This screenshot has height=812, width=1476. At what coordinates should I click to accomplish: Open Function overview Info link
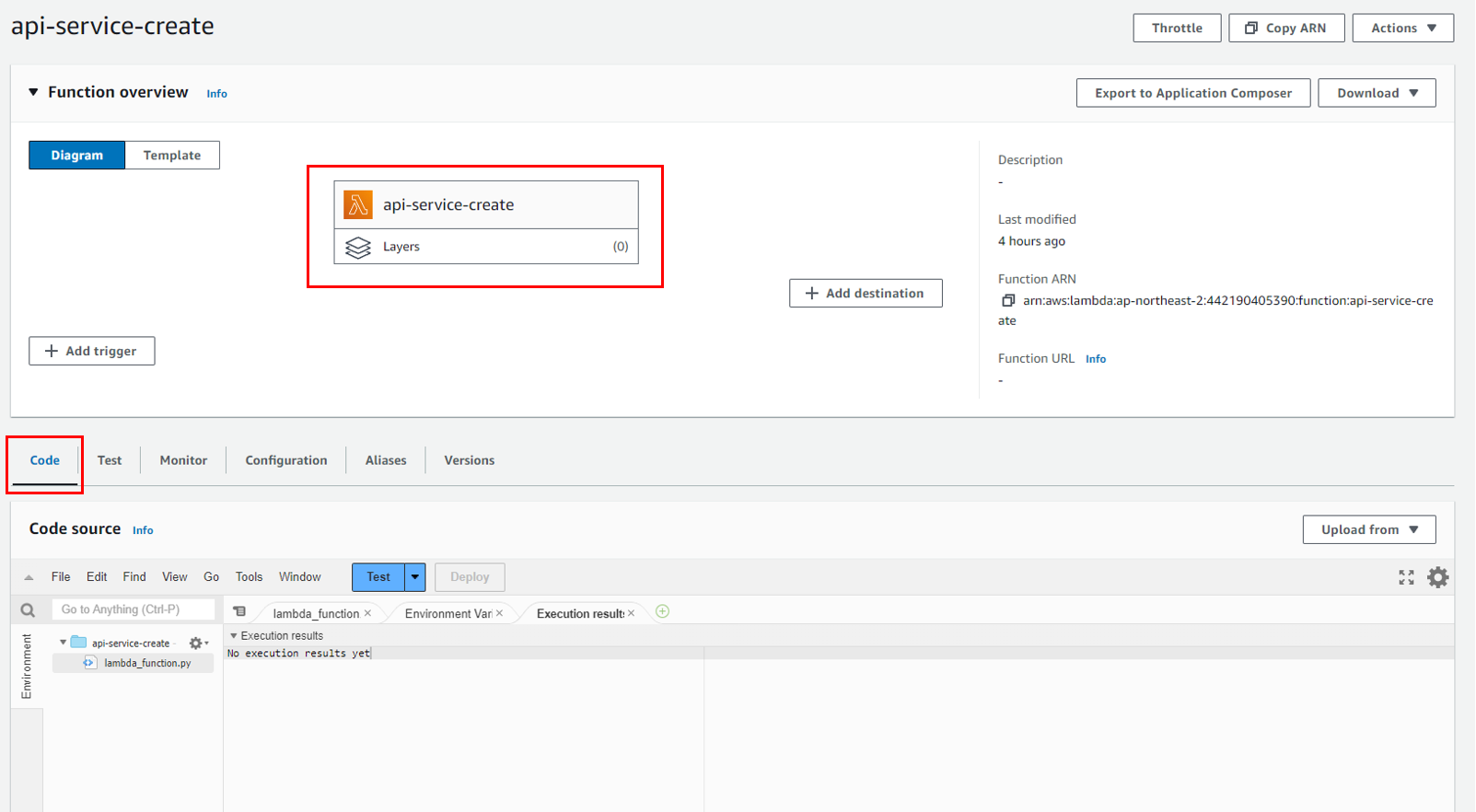(216, 94)
